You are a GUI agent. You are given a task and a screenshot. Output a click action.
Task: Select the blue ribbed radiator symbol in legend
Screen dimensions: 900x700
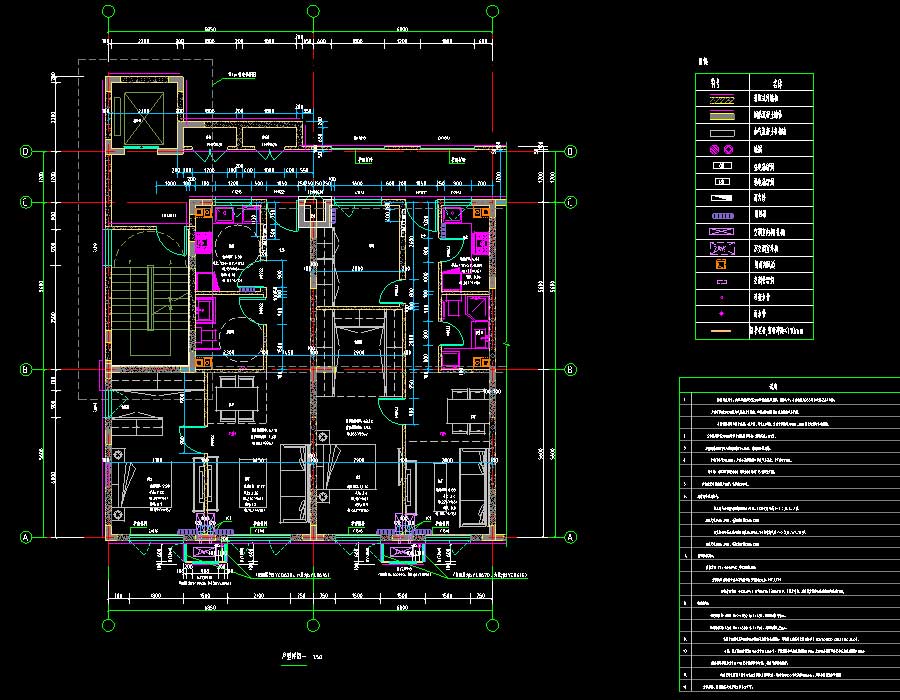pos(722,214)
